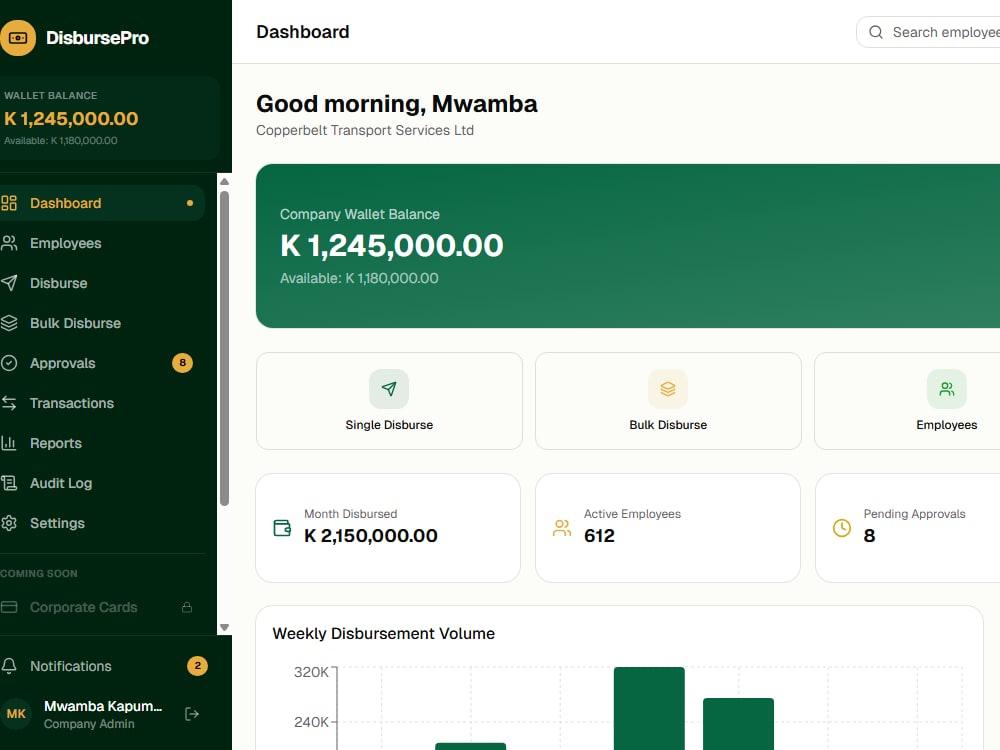This screenshot has width=1000, height=750.
Task: Click the Transactions arrows icon in sidebar
Action: click(x=9, y=403)
